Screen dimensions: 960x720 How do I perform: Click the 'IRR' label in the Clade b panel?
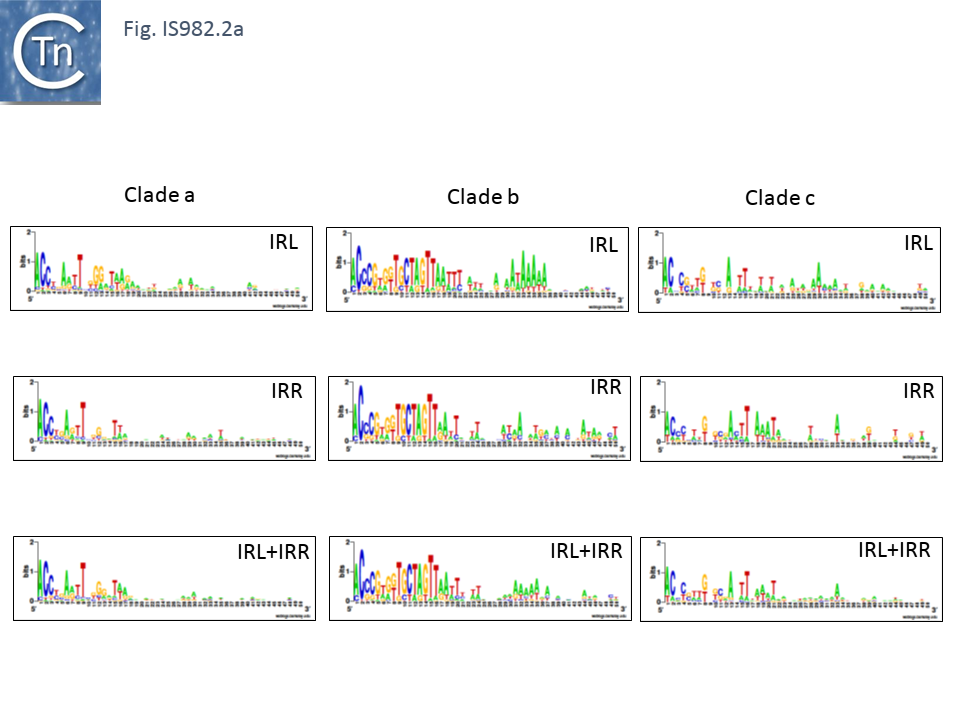(605, 388)
